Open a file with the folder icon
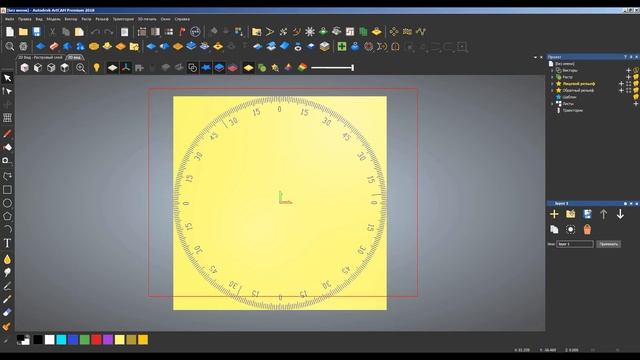The image size is (640, 360). pos(23,32)
